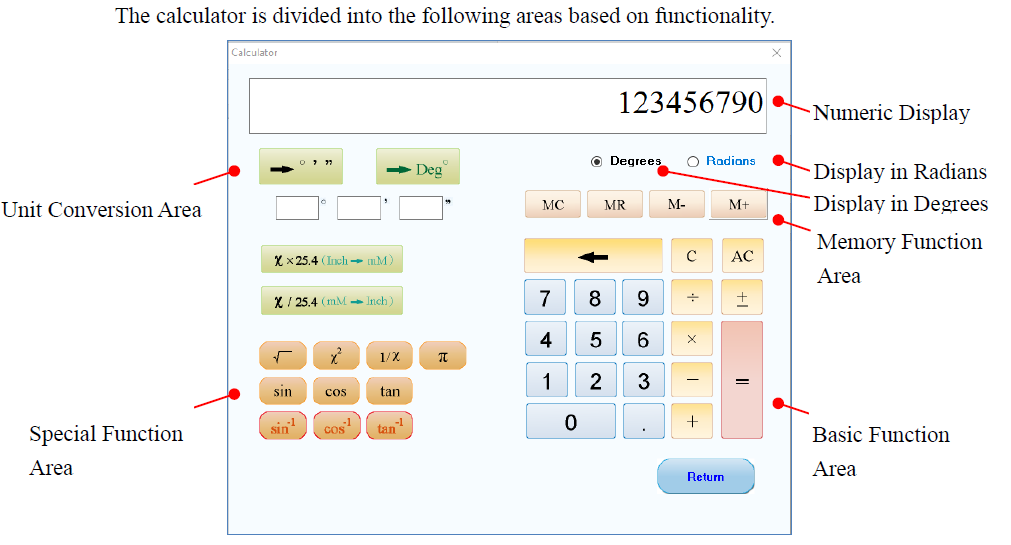Click the pi constant button
Viewport: 1011px width, 545px height.
[x=442, y=356]
